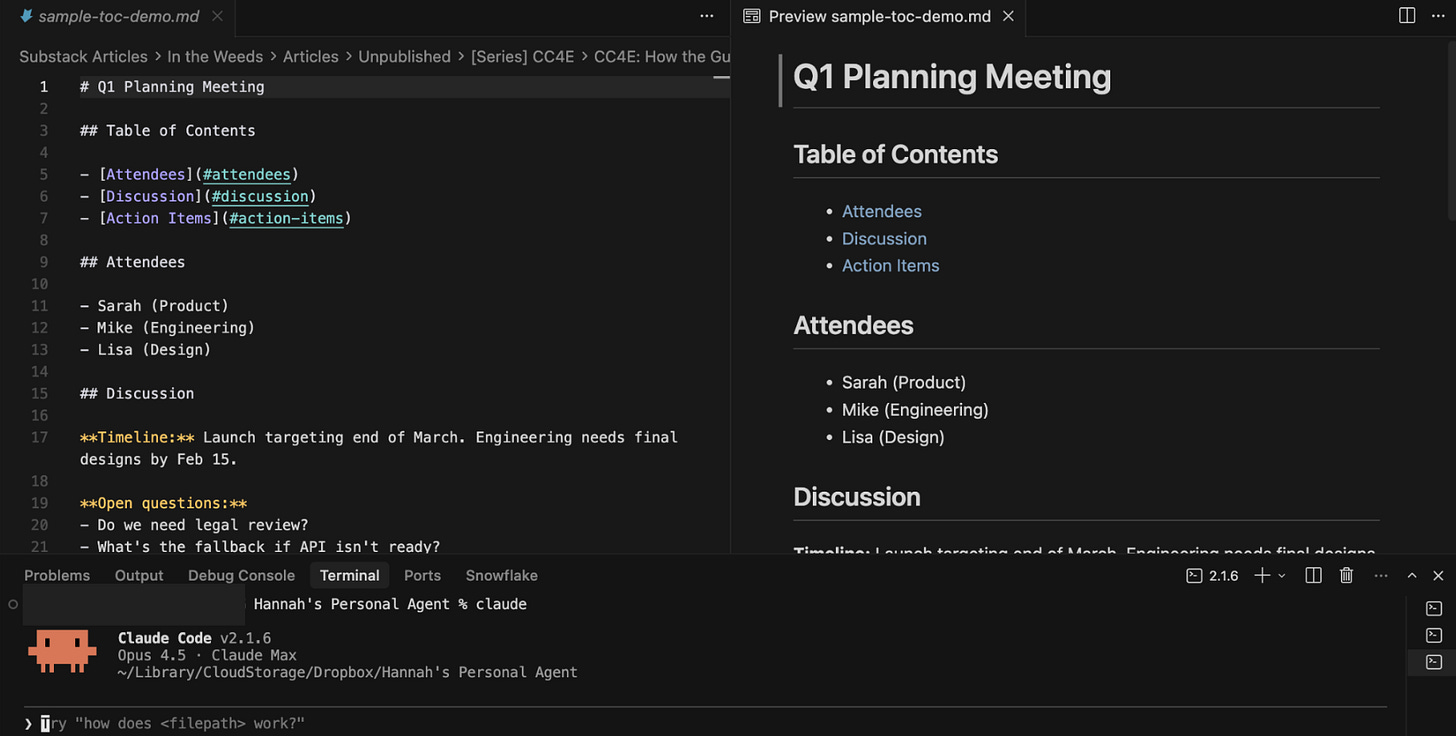Split the preview editor to the right
1456x736 pixels.
point(1407,16)
